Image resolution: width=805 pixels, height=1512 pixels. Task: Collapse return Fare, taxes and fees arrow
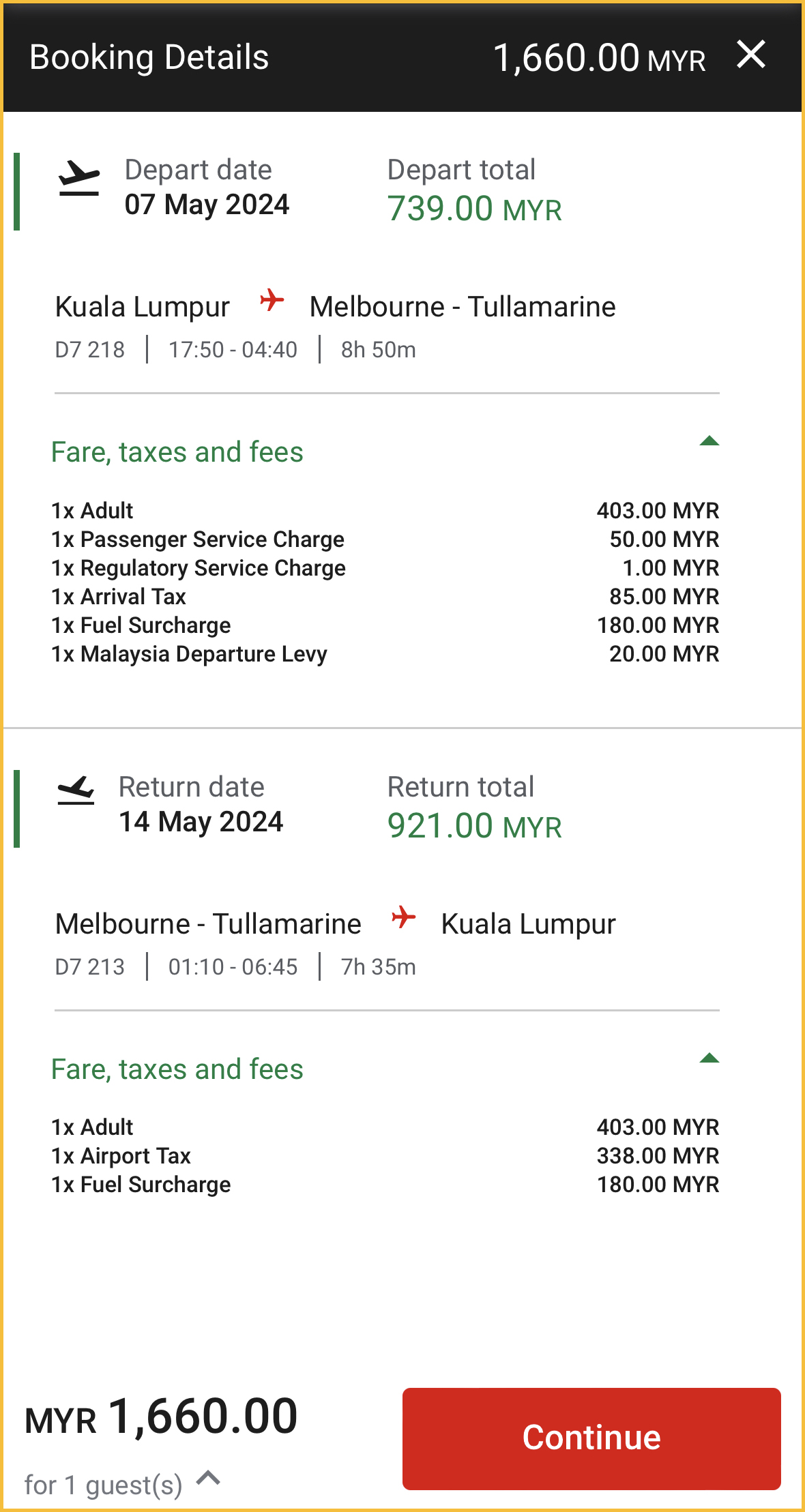click(x=709, y=1058)
